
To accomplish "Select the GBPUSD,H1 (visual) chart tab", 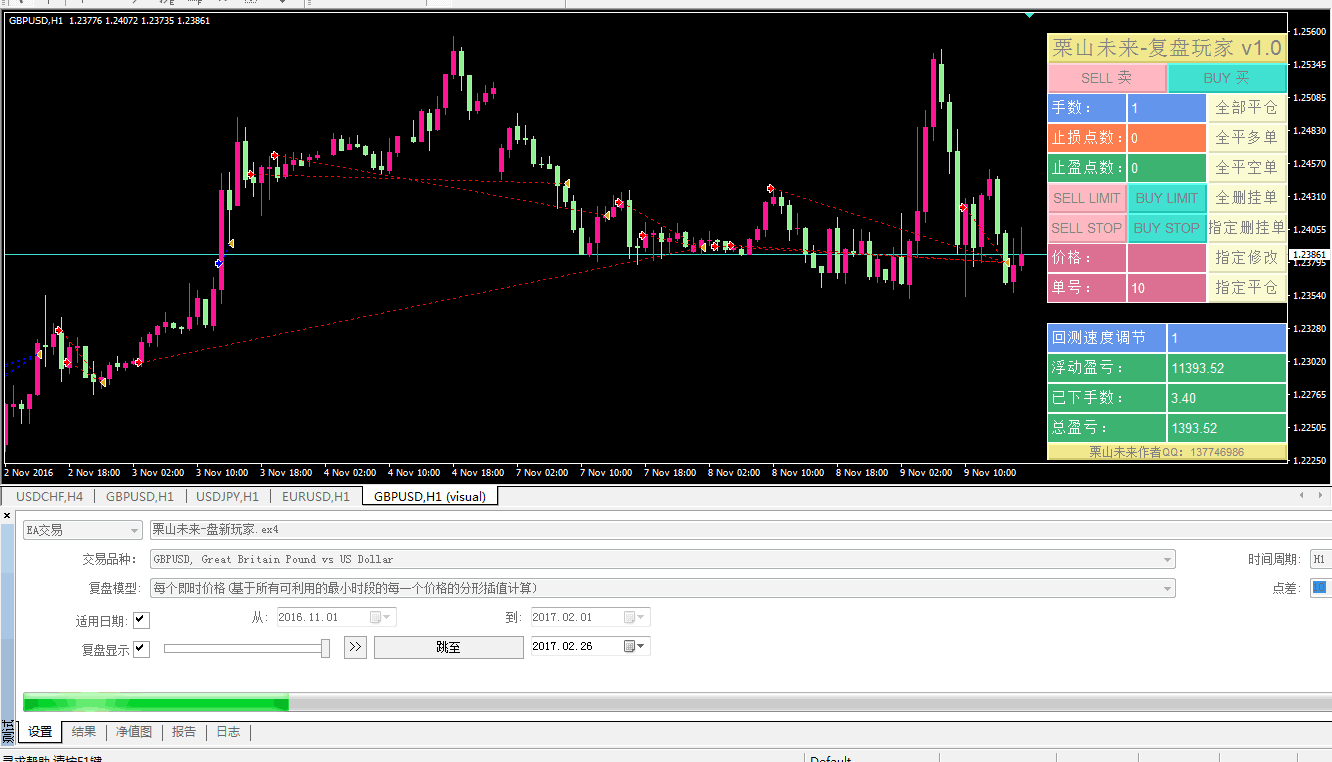I will pyautogui.click(x=430, y=496).
